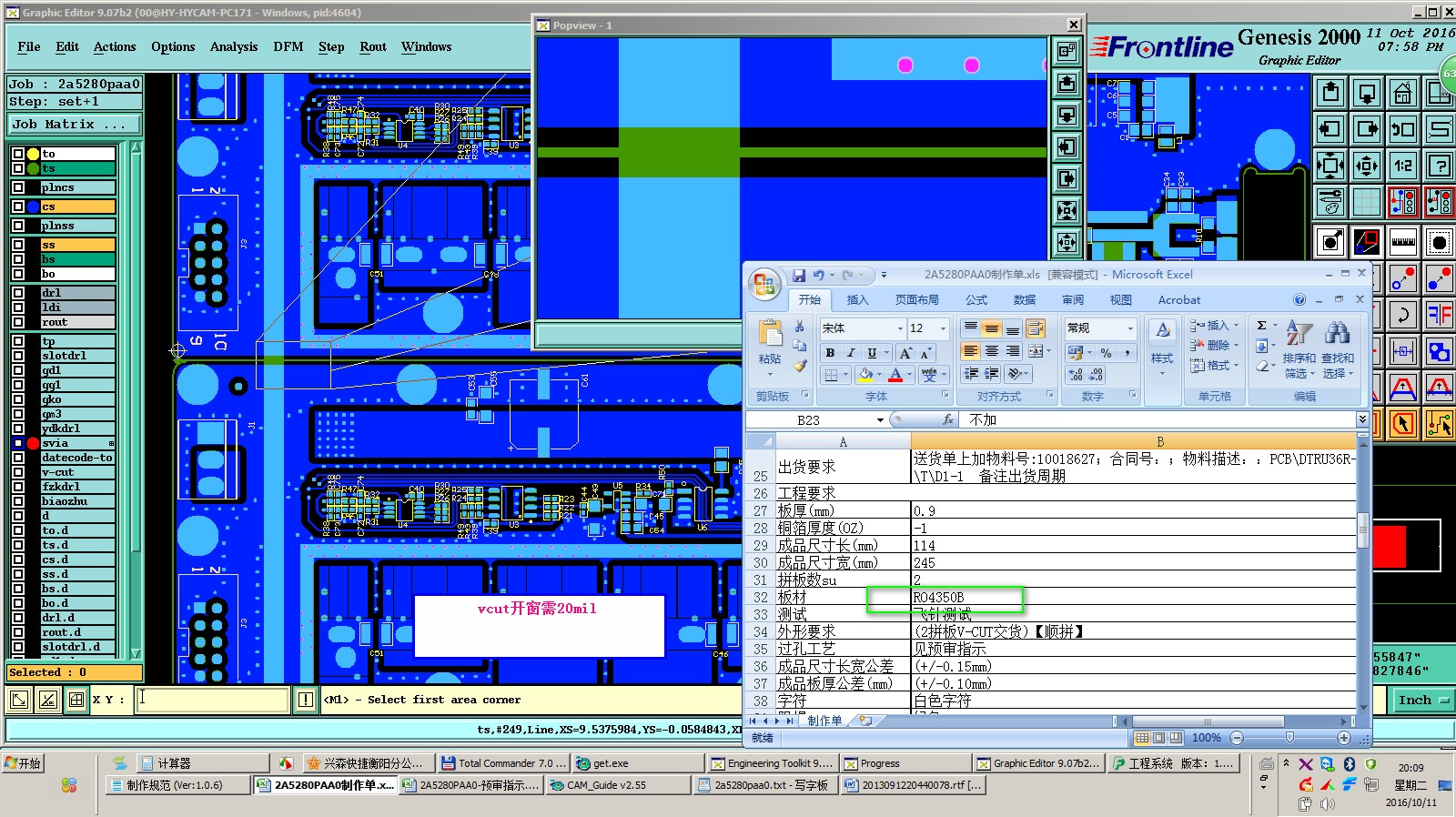1456x817 pixels.
Task: Switch to Excel 公式 tab
Action: (976, 299)
